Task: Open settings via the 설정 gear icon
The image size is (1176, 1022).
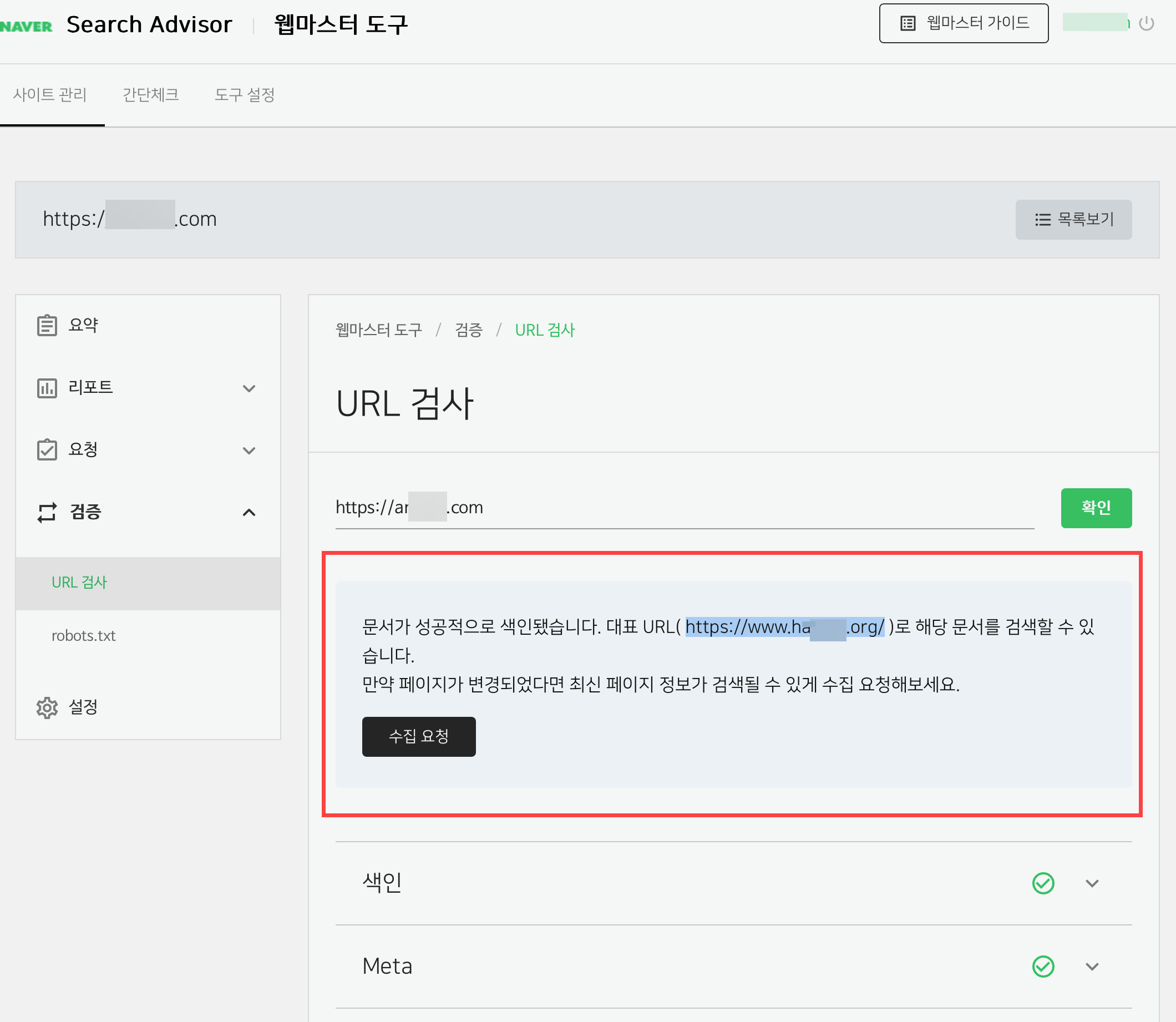Action: (47, 707)
